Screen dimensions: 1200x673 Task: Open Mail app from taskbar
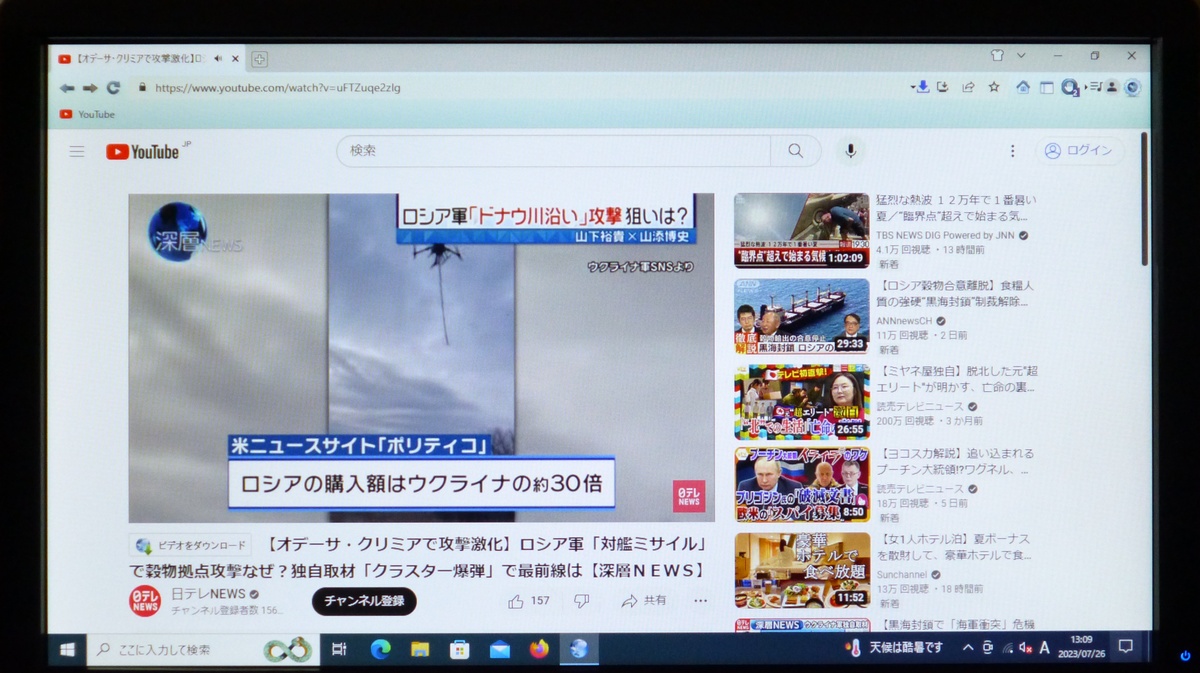click(x=500, y=650)
